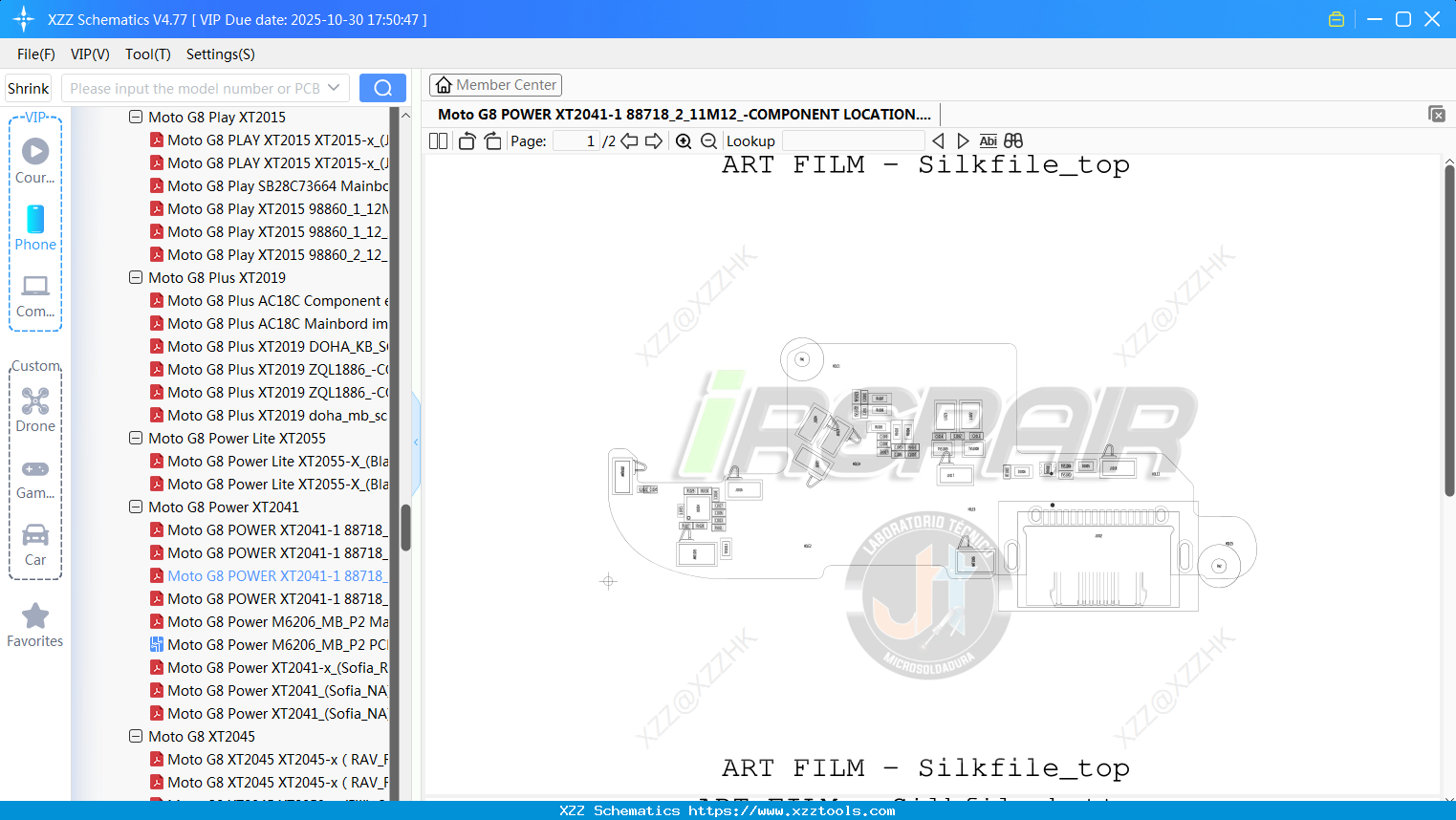The image size is (1456, 820).
Task: Open the Car category
Action: pos(35,546)
